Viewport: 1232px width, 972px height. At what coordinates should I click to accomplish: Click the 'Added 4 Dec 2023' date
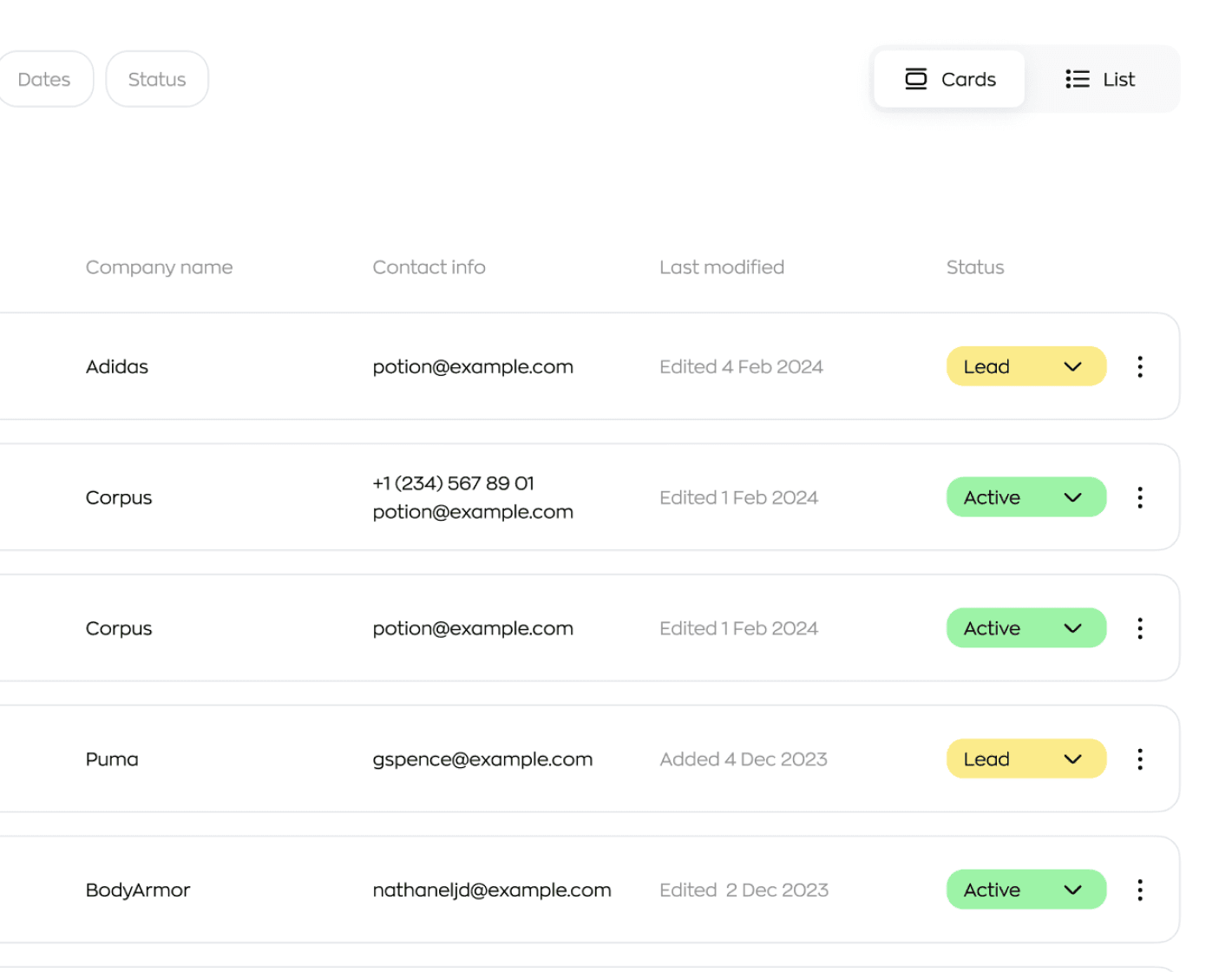pyautogui.click(x=744, y=759)
